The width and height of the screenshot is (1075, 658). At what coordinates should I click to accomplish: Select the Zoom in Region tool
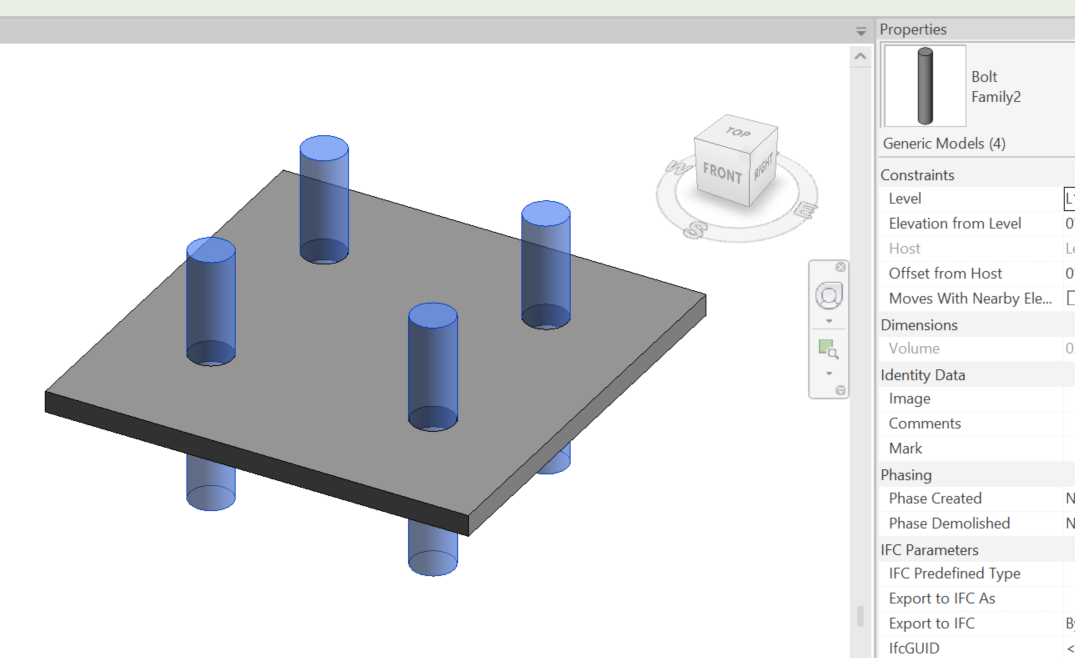pyautogui.click(x=828, y=349)
